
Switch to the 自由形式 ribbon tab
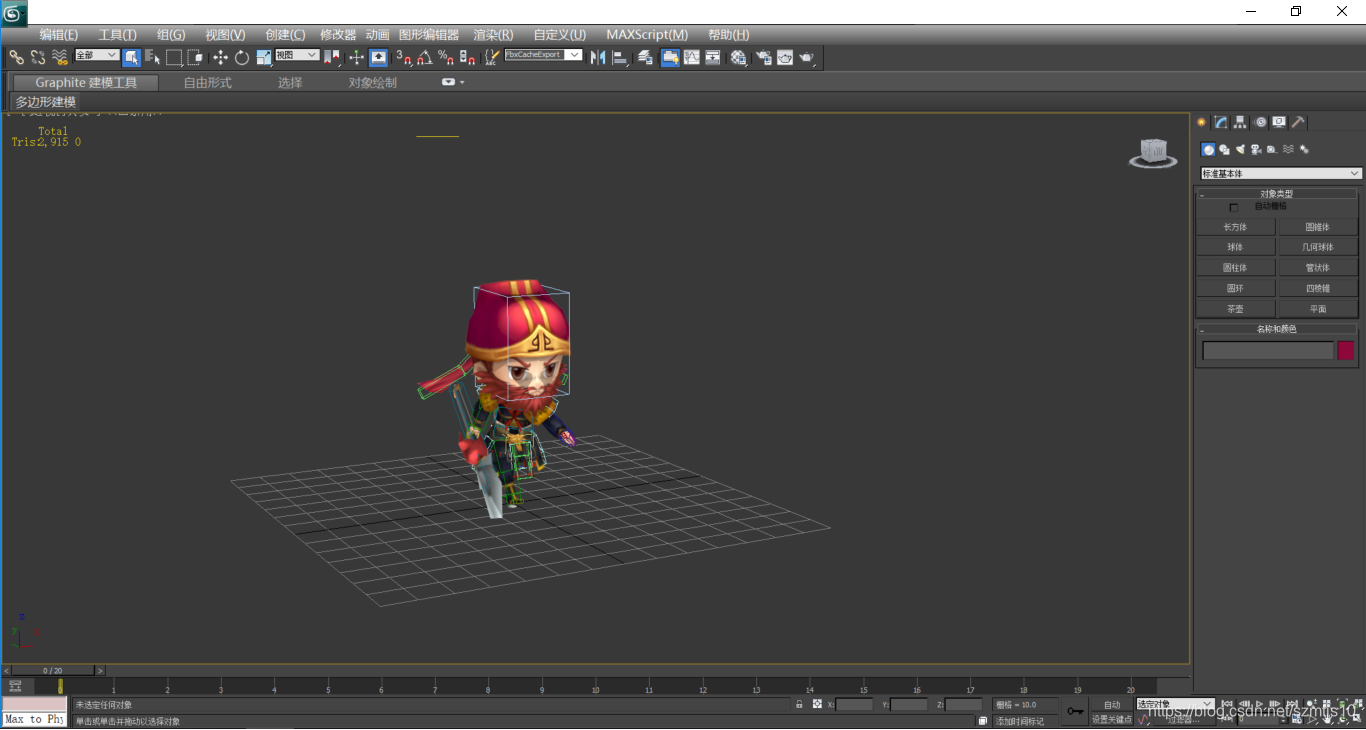tap(207, 83)
